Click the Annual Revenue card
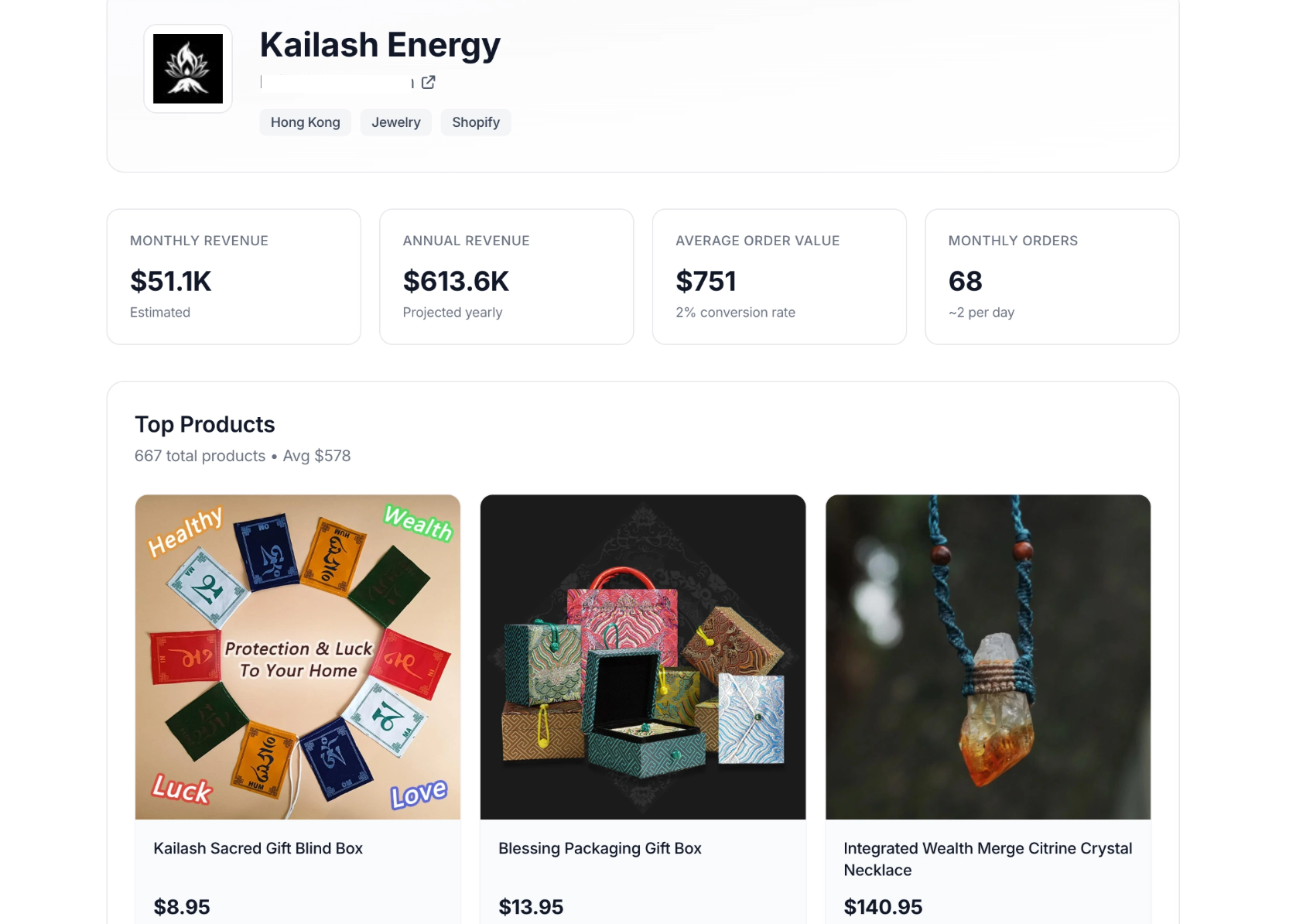 coord(507,277)
